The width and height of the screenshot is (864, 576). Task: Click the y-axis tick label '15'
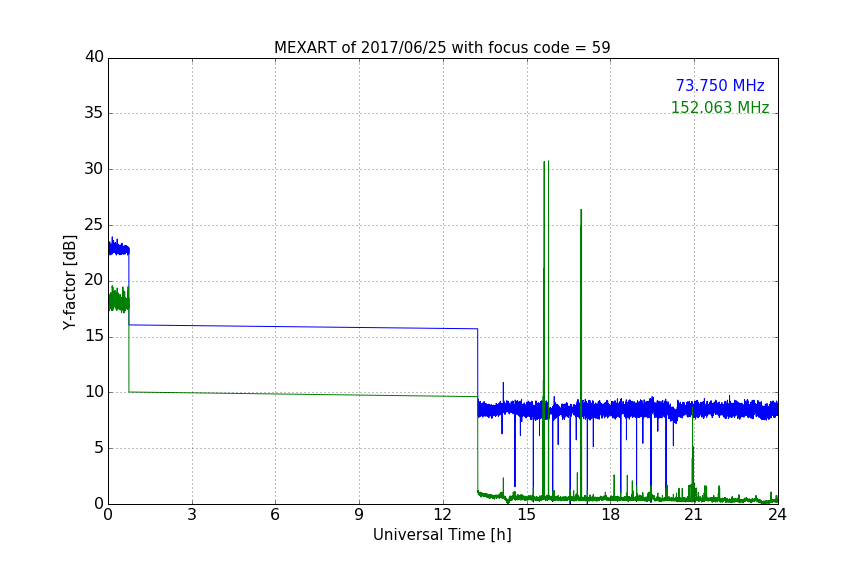94,336
